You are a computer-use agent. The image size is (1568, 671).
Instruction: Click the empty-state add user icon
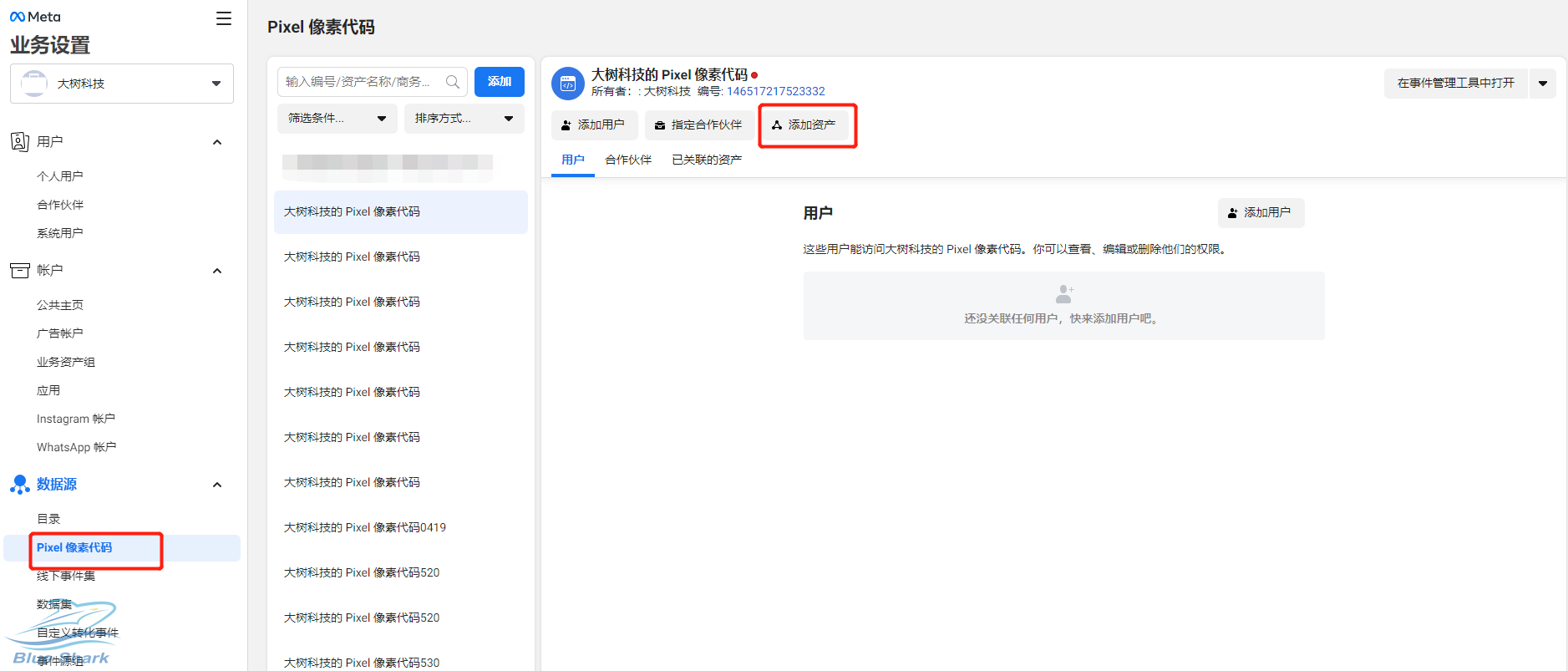1064,294
